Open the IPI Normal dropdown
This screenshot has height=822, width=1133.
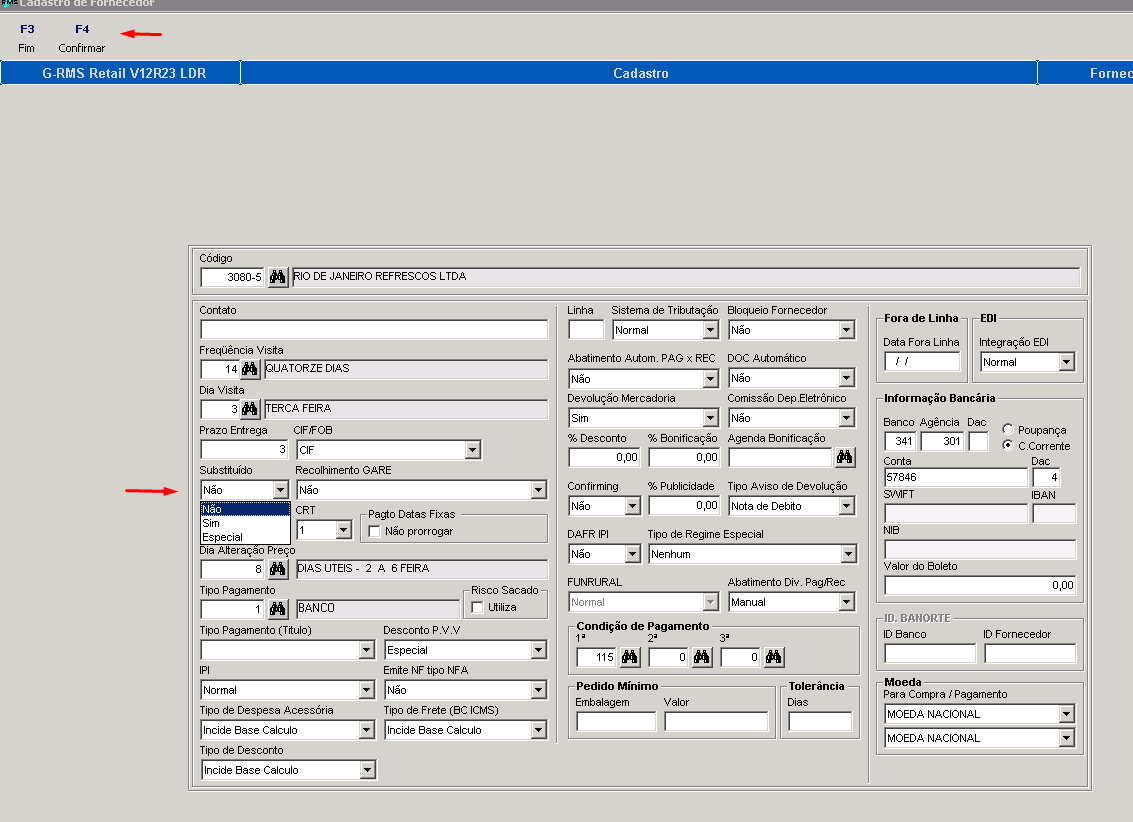[367, 691]
